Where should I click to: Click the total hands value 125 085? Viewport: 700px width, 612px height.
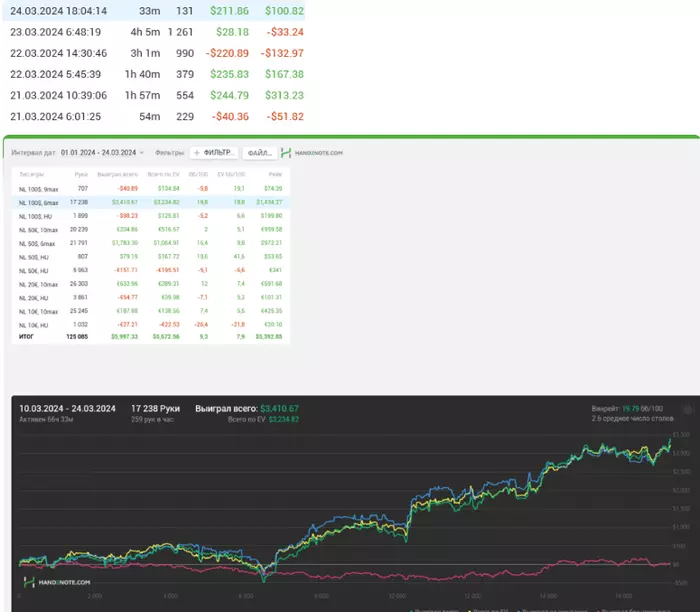77,337
